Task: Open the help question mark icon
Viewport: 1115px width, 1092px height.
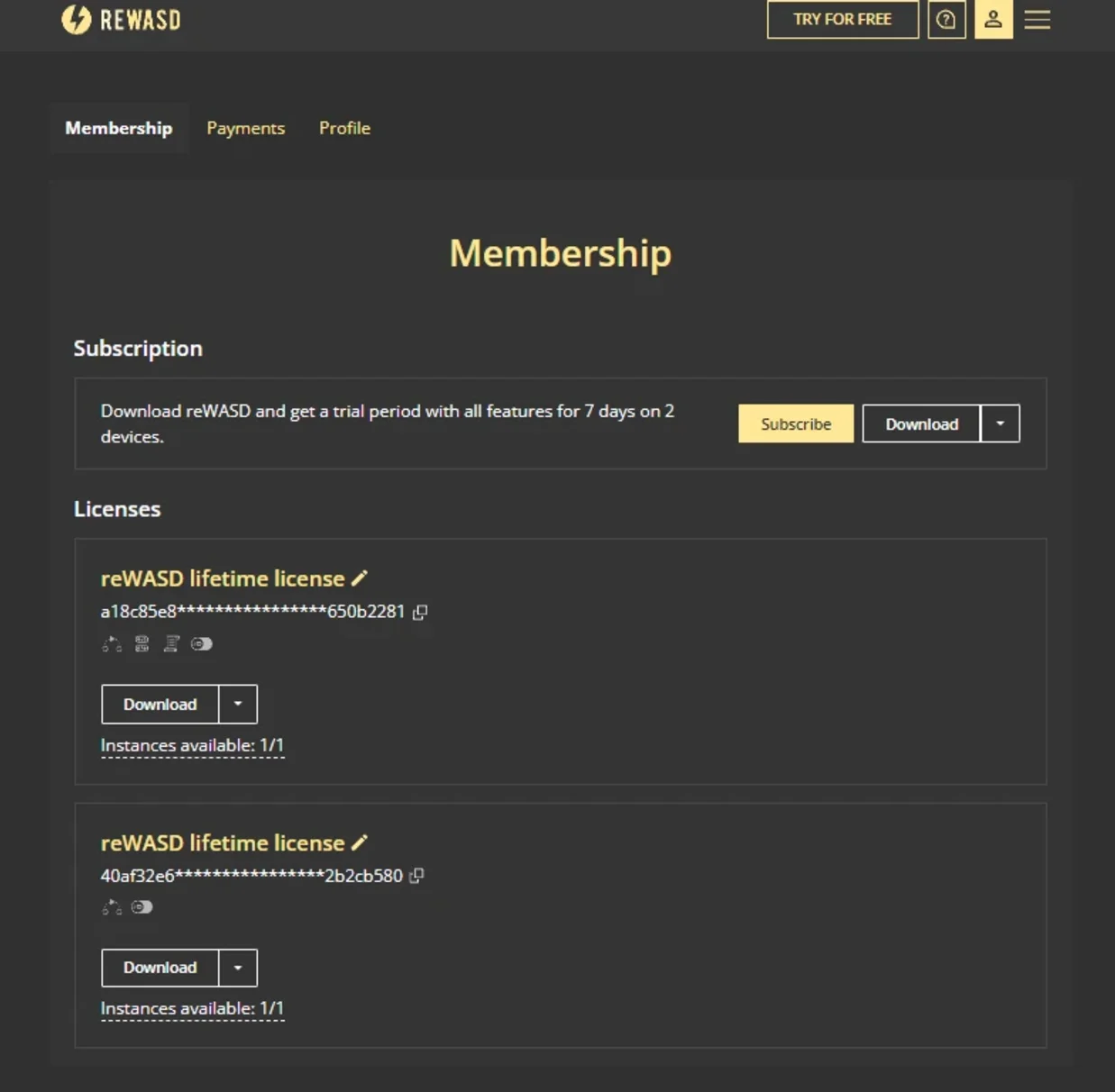Action: click(x=946, y=19)
